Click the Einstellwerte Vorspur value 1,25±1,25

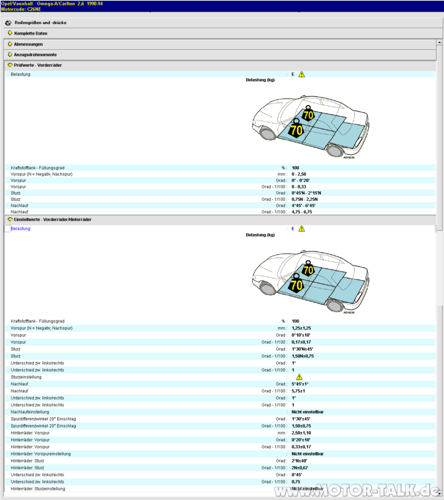point(301,328)
